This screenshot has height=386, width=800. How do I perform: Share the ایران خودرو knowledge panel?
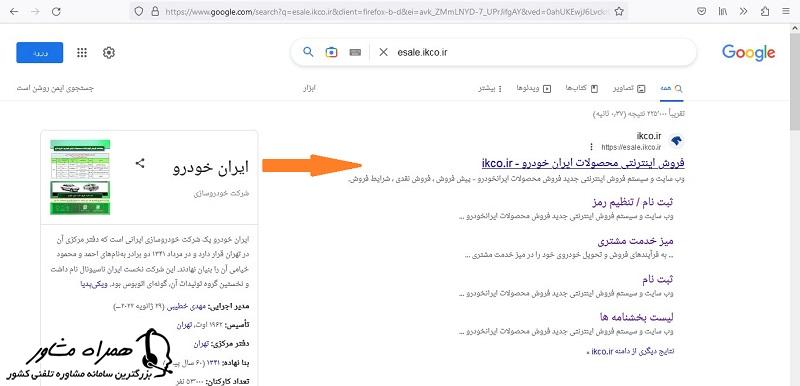[x=140, y=163]
